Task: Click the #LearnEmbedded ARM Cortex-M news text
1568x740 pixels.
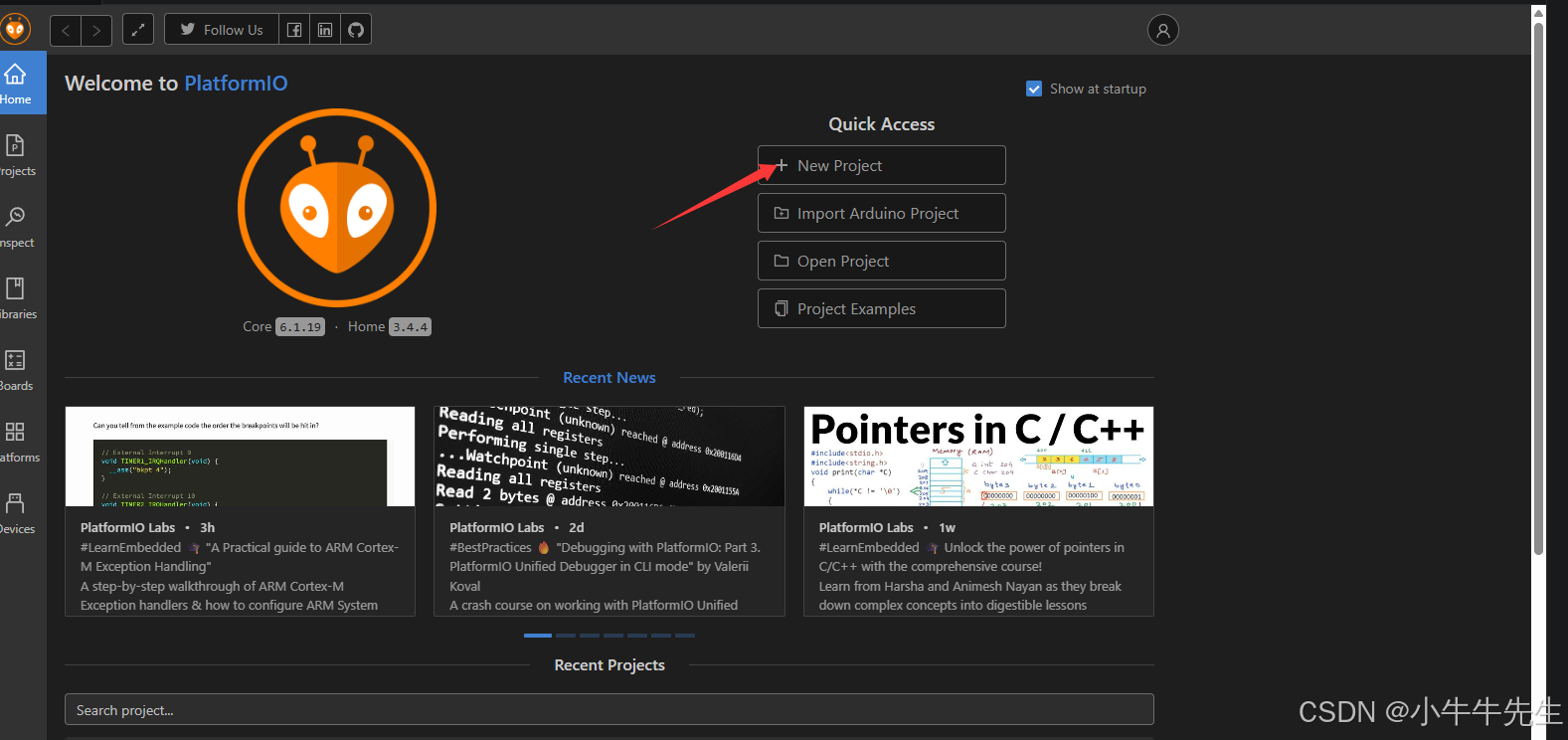Action: 240,557
